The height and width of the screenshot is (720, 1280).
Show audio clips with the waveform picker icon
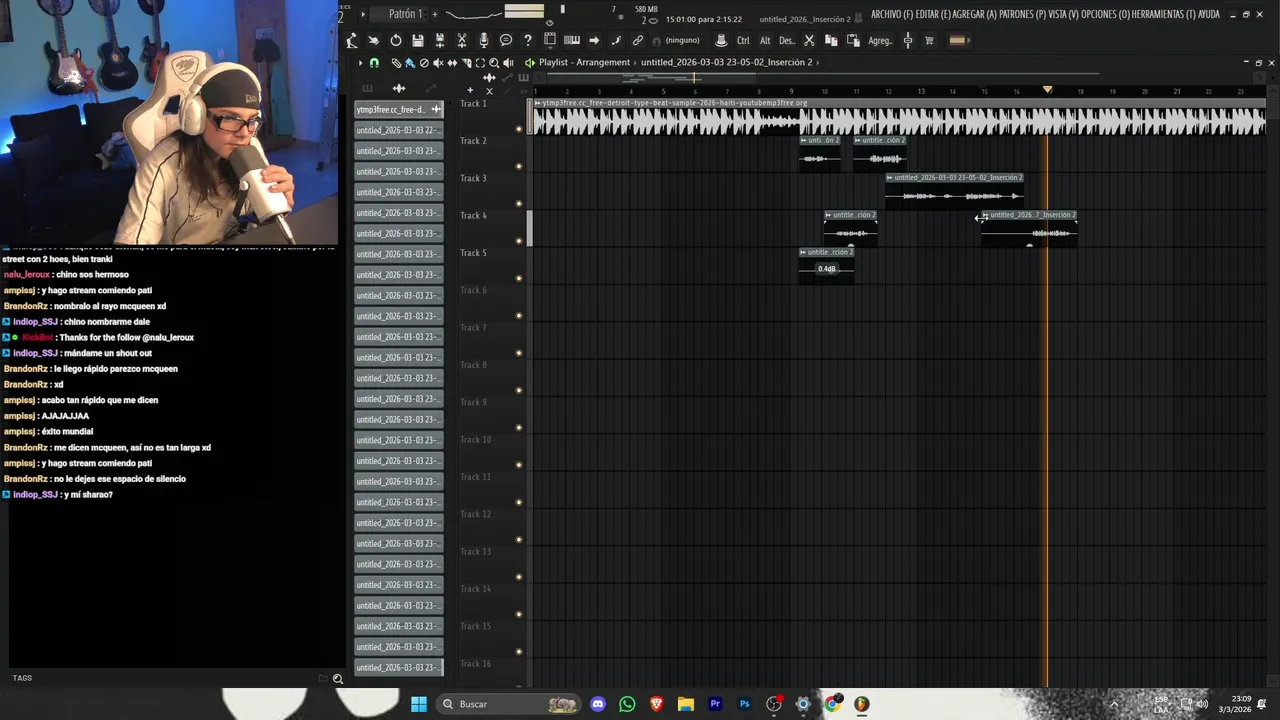click(399, 88)
